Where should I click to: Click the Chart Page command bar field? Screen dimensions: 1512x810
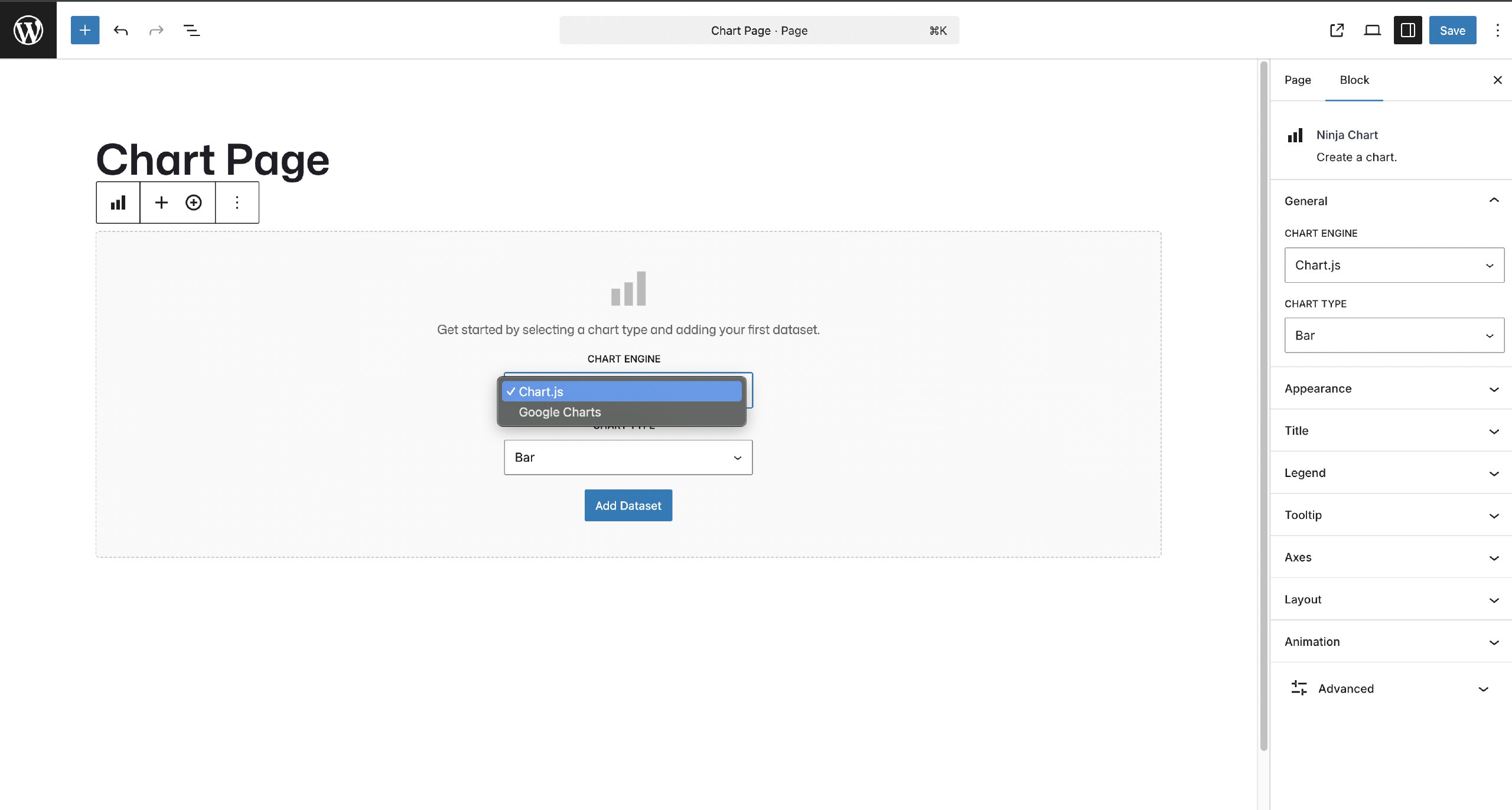(x=758, y=30)
